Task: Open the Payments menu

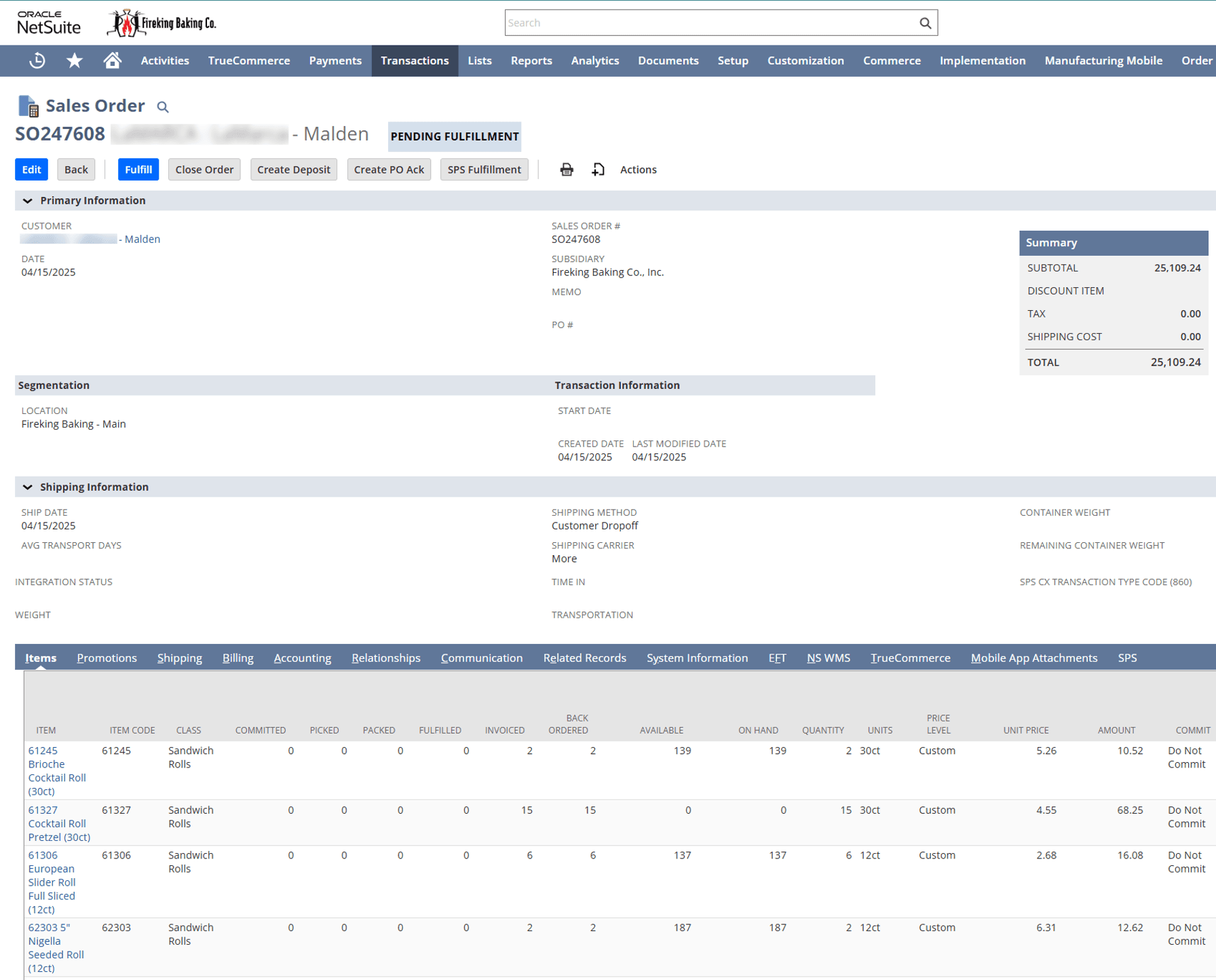Action: point(335,60)
